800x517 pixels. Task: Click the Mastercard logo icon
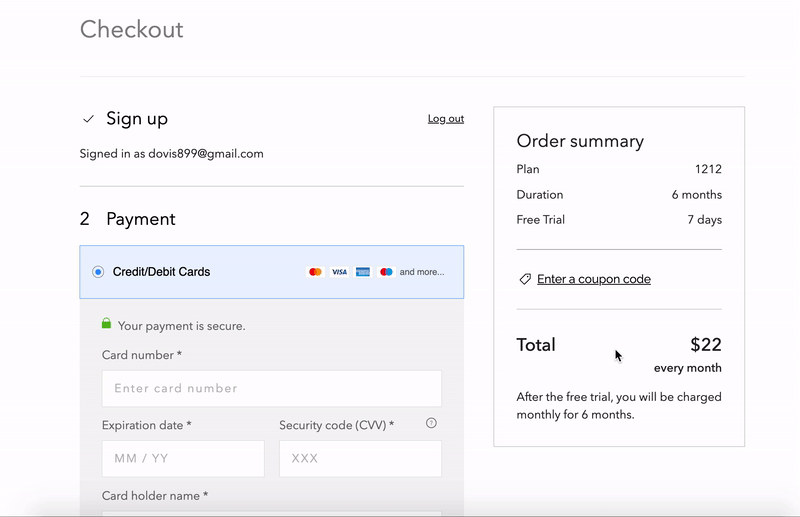[315, 272]
